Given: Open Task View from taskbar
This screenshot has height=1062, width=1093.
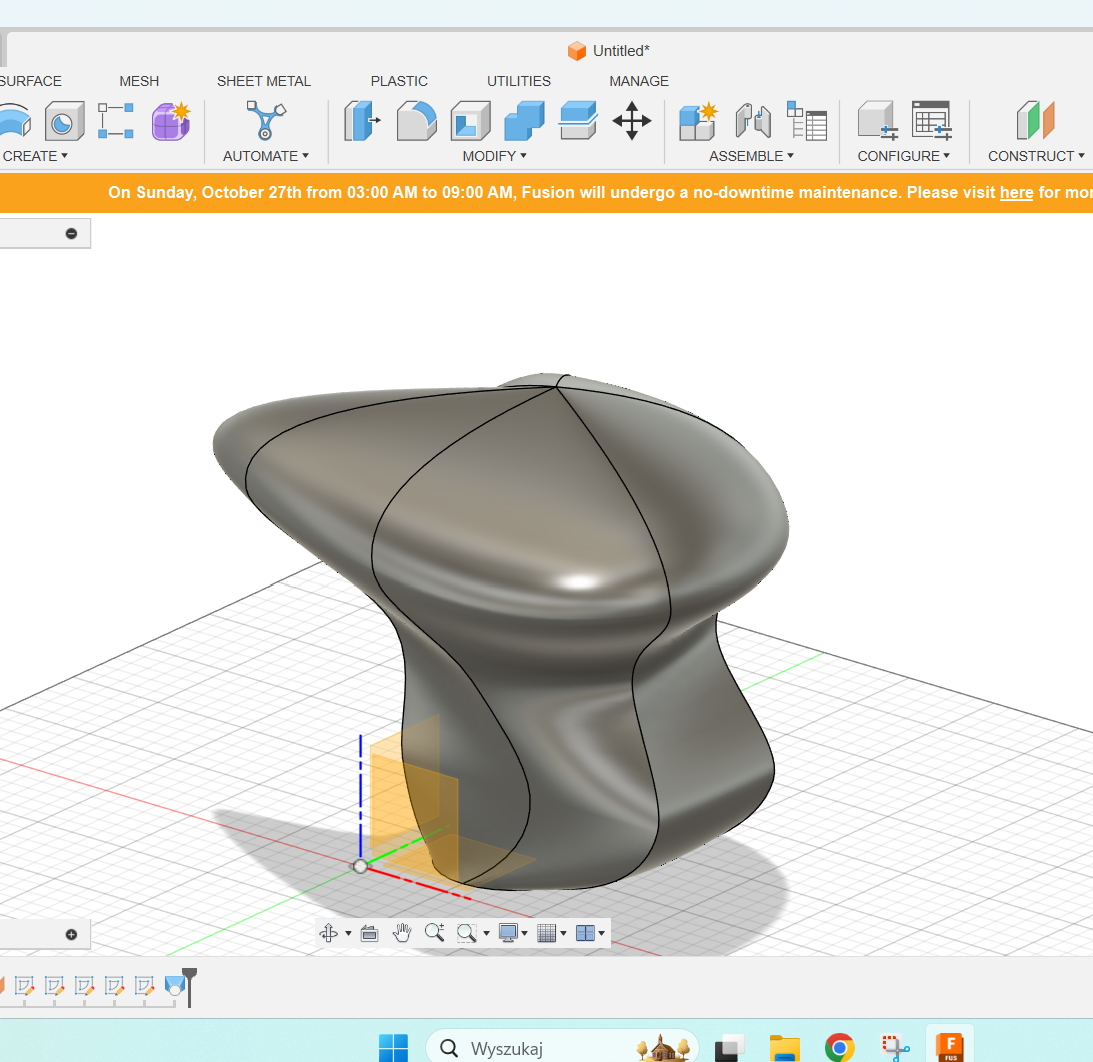Looking at the screenshot, I should click(x=729, y=1047).
